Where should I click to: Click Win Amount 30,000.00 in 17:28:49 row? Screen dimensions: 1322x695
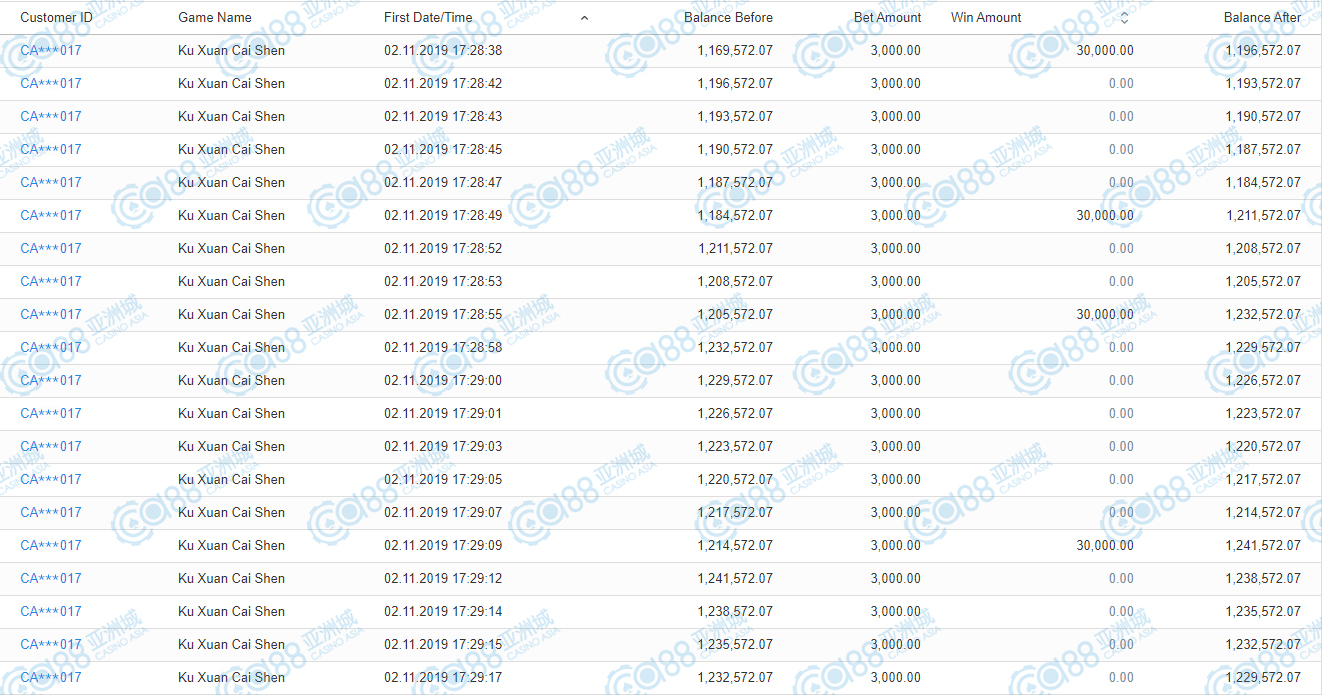coord(1105,215)
